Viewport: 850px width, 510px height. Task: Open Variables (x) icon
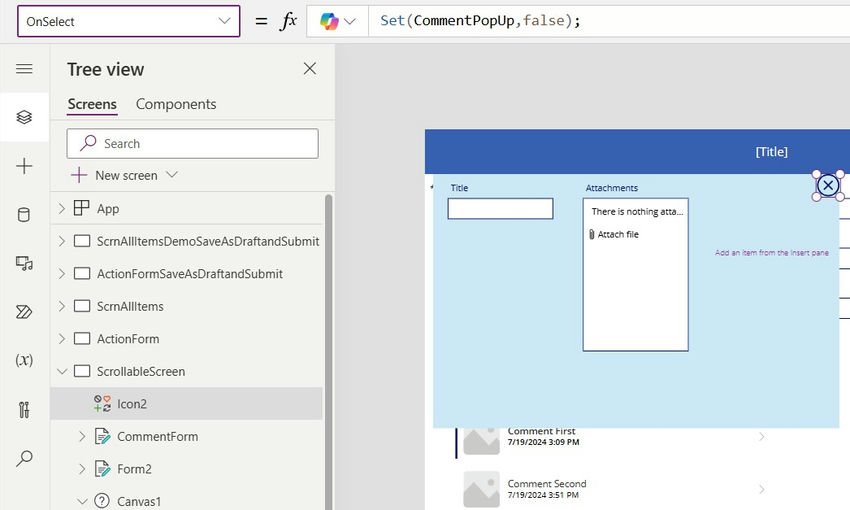coord(24,360)
